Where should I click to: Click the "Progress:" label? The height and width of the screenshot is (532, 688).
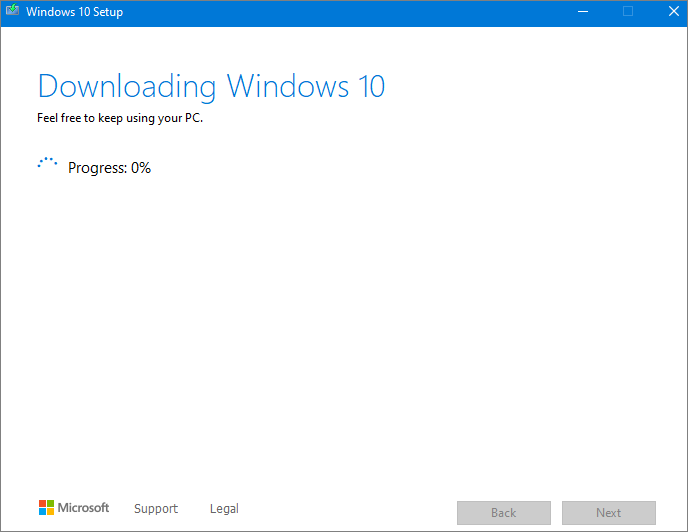click(x=97, y=168)
